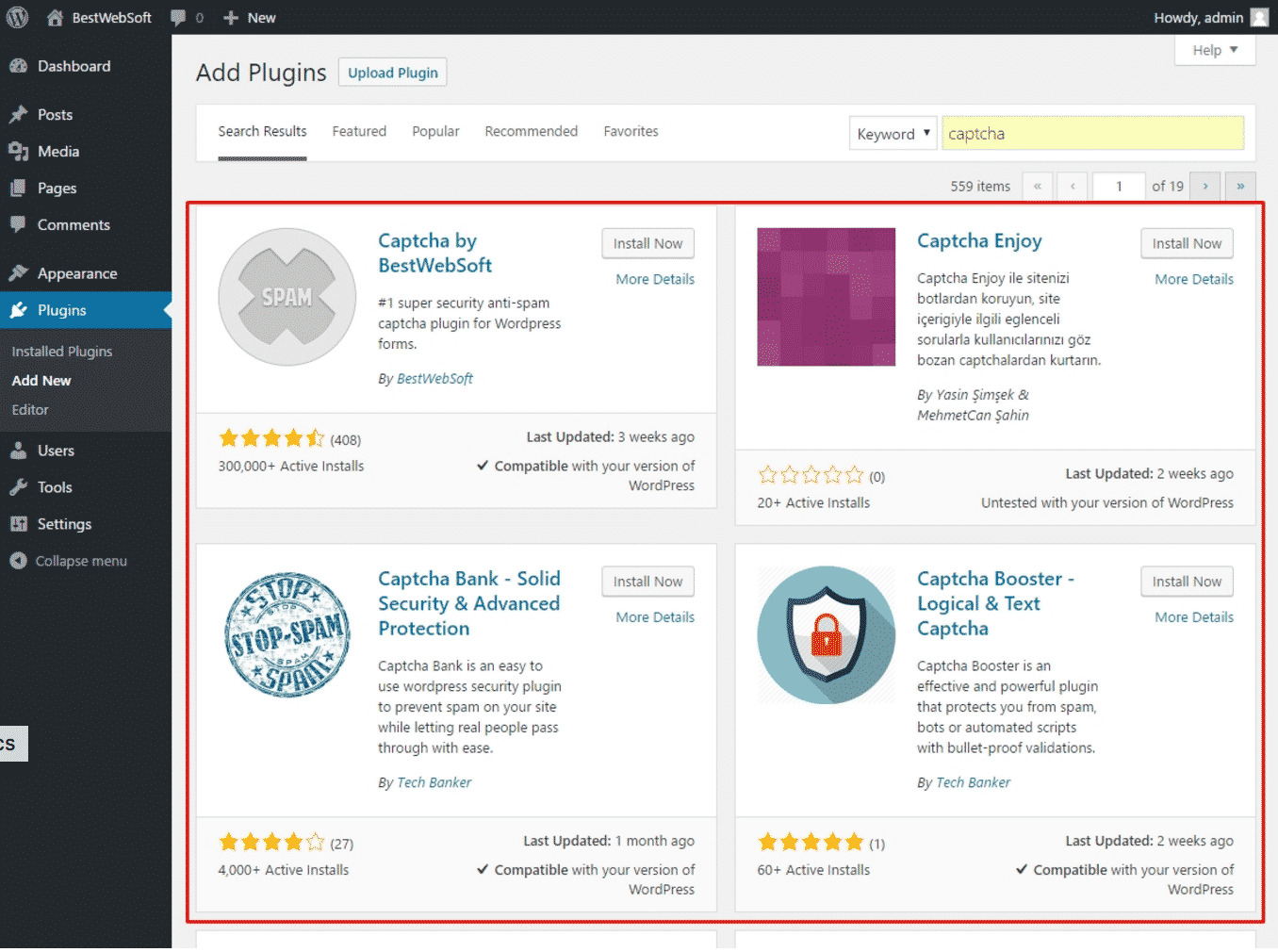Jump to the last page of results
The width and height of the screenshot is (1278, 952).
click(1240, 186)
